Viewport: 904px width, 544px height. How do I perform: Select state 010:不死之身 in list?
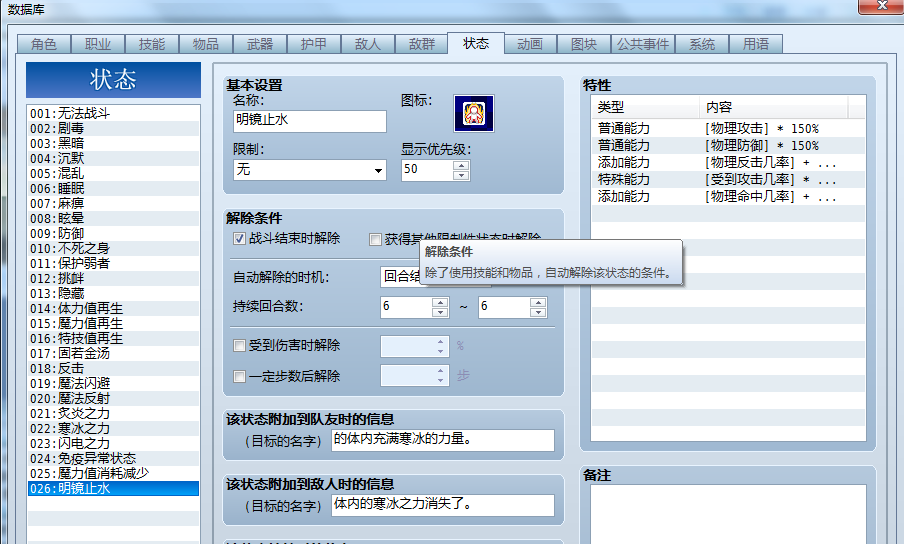tap(114, 248)
